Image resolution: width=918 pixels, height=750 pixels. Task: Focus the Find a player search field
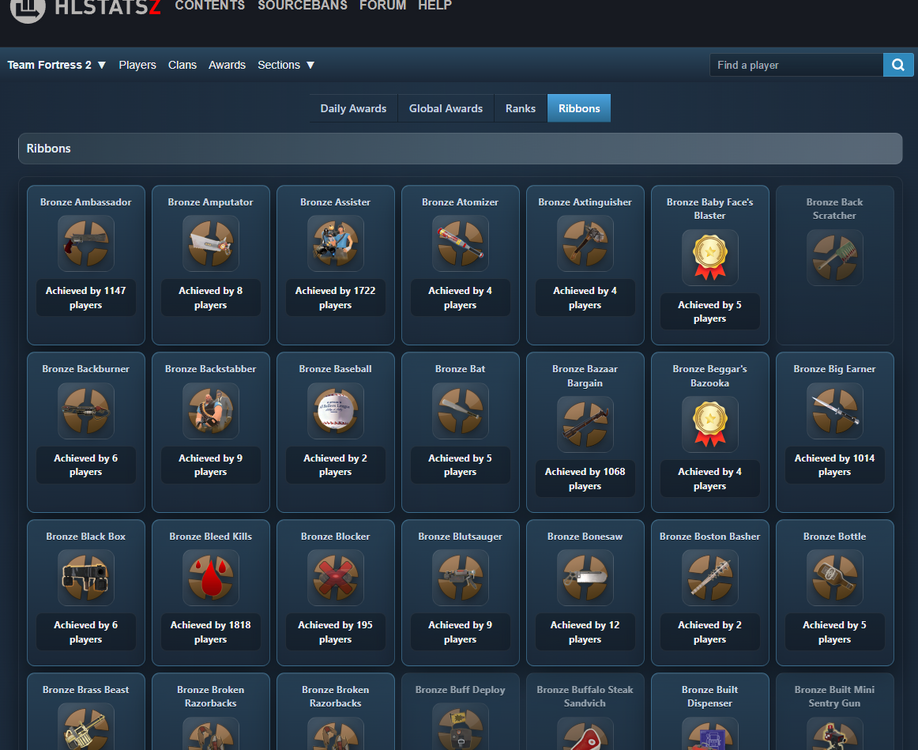(796, 65)
